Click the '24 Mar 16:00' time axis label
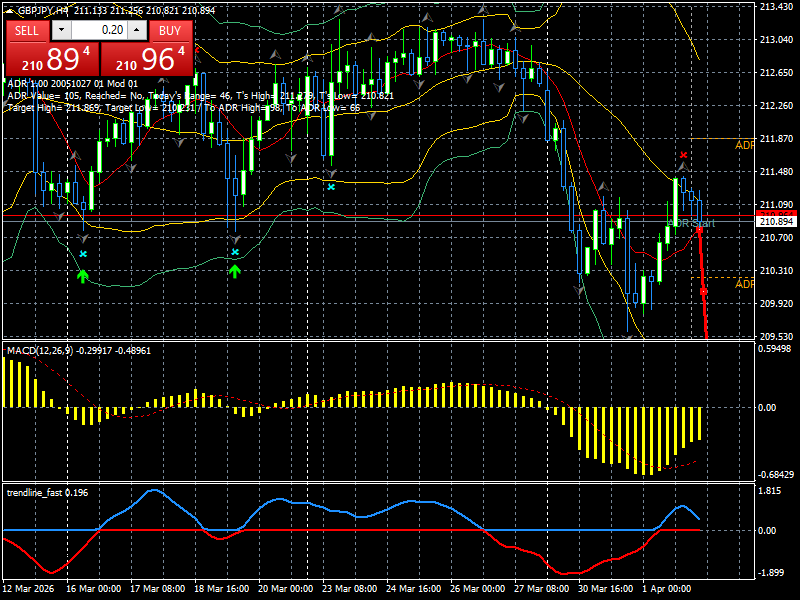 pos(414,589)
